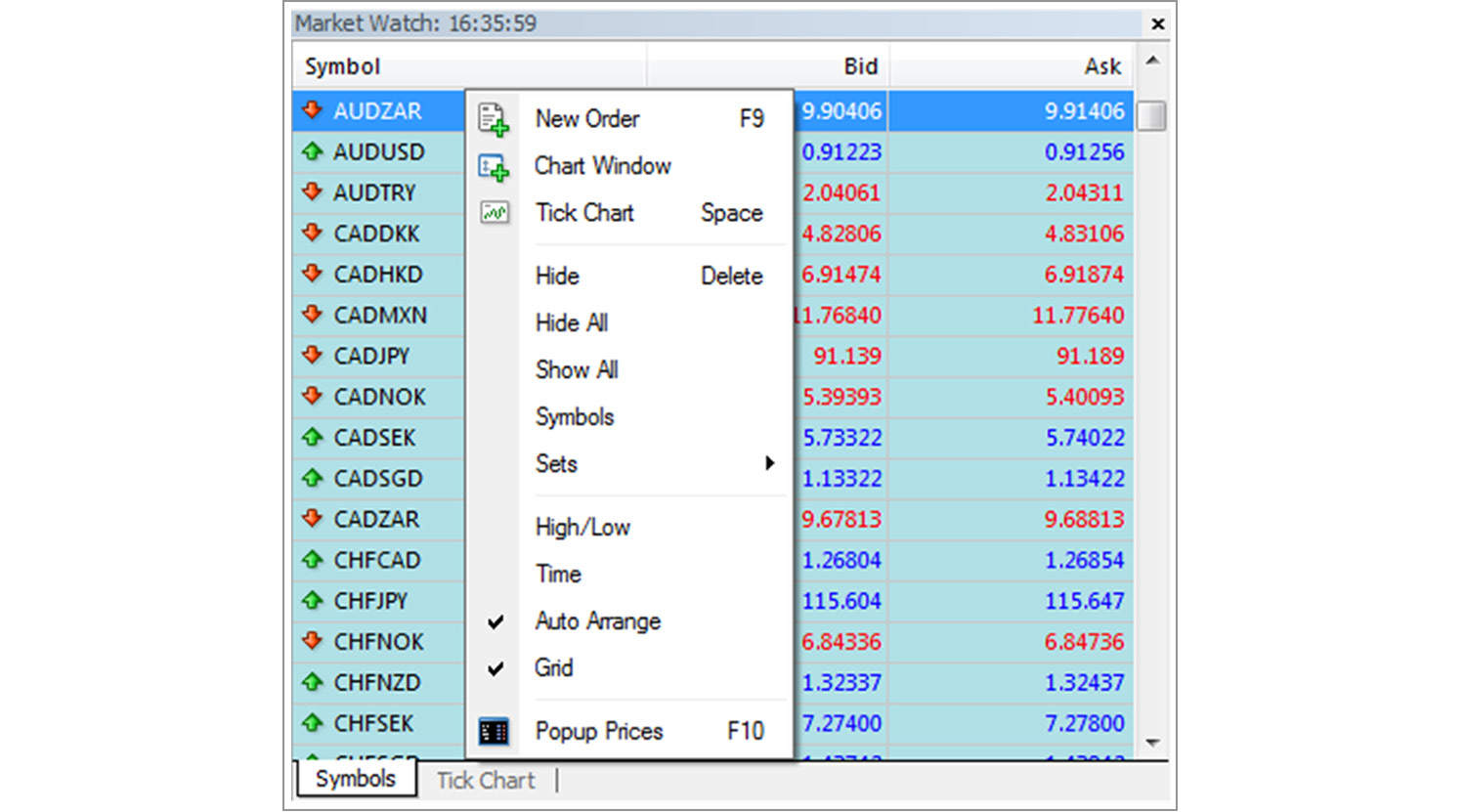Image resolution: width=1466 pixels, height=812 pixels.
Task: Click the red arrow icon beside CADJPY
Action: pos(313,356)
